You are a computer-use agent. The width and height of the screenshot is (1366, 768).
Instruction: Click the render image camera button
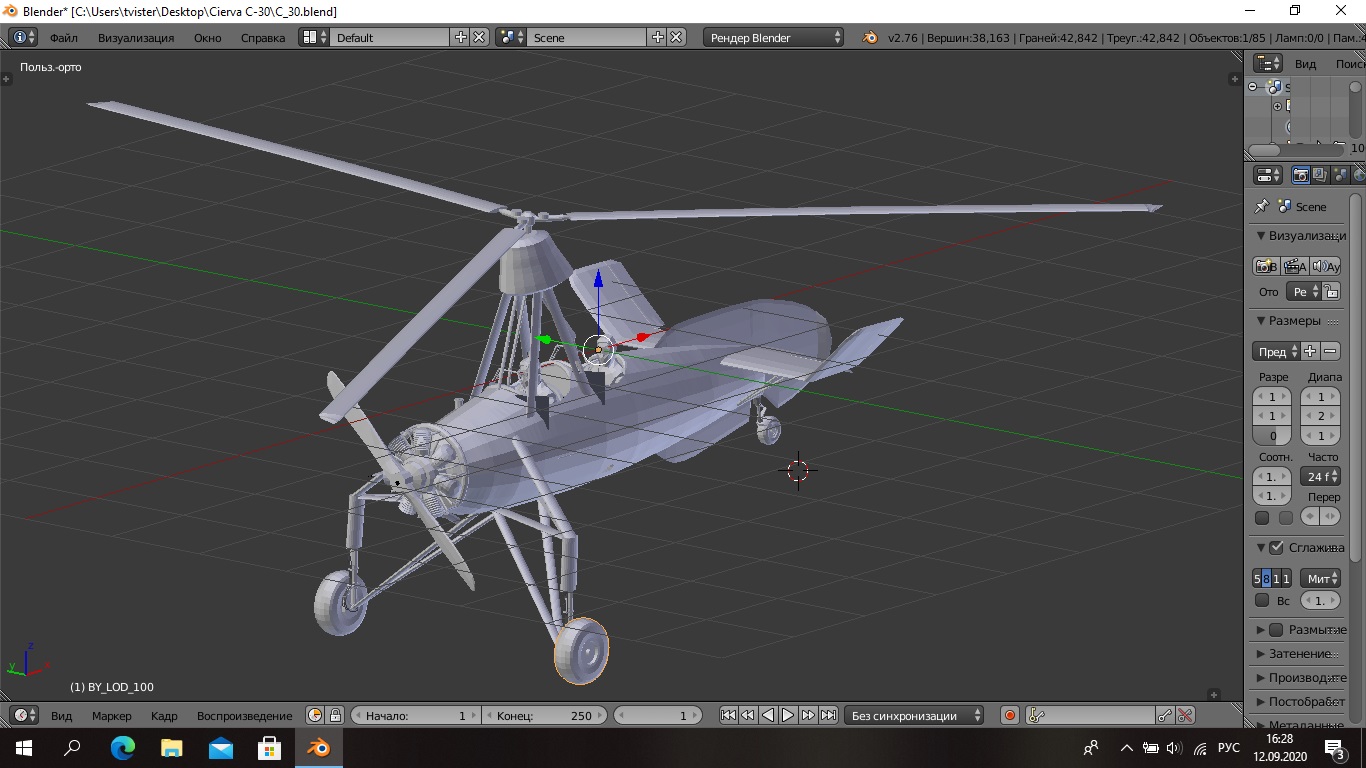click(1266, 266)
